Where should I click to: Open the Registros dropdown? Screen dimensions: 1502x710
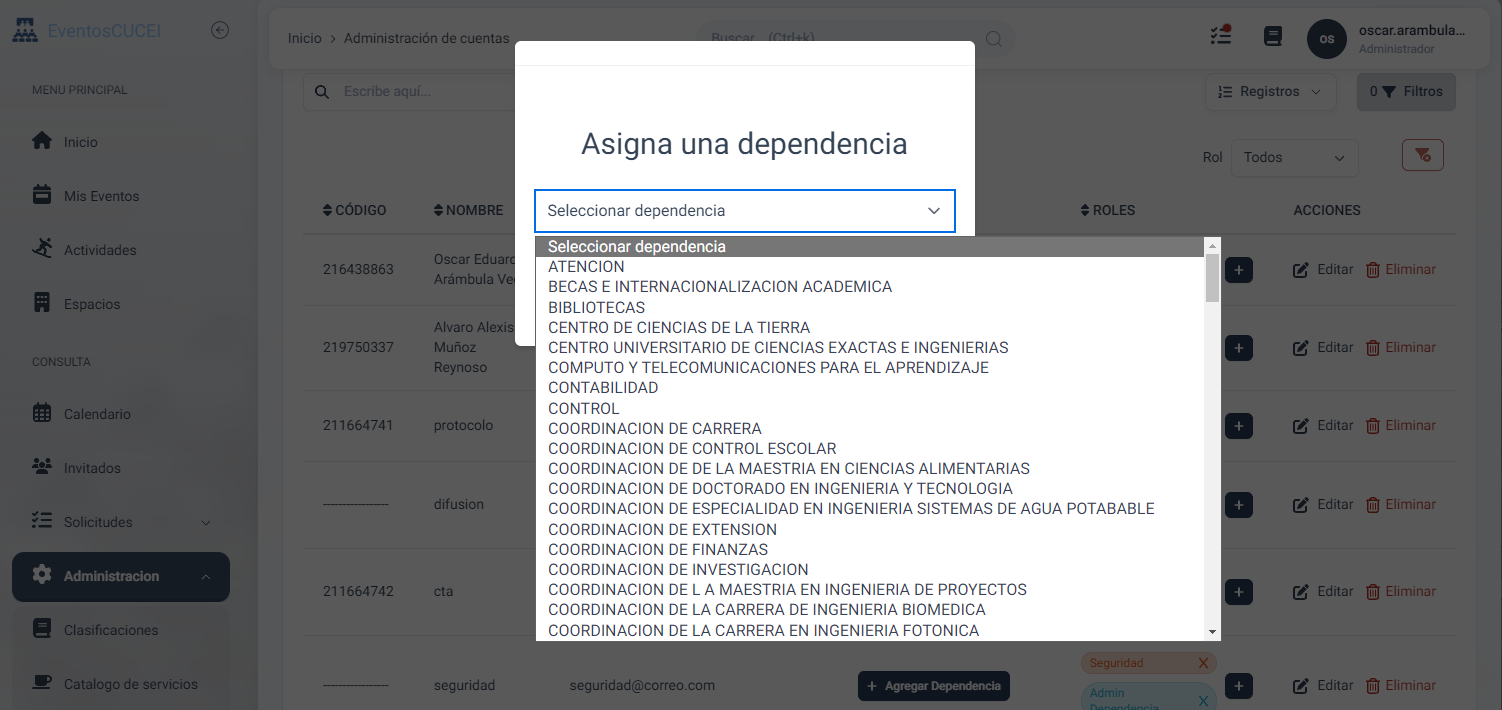1270,91
